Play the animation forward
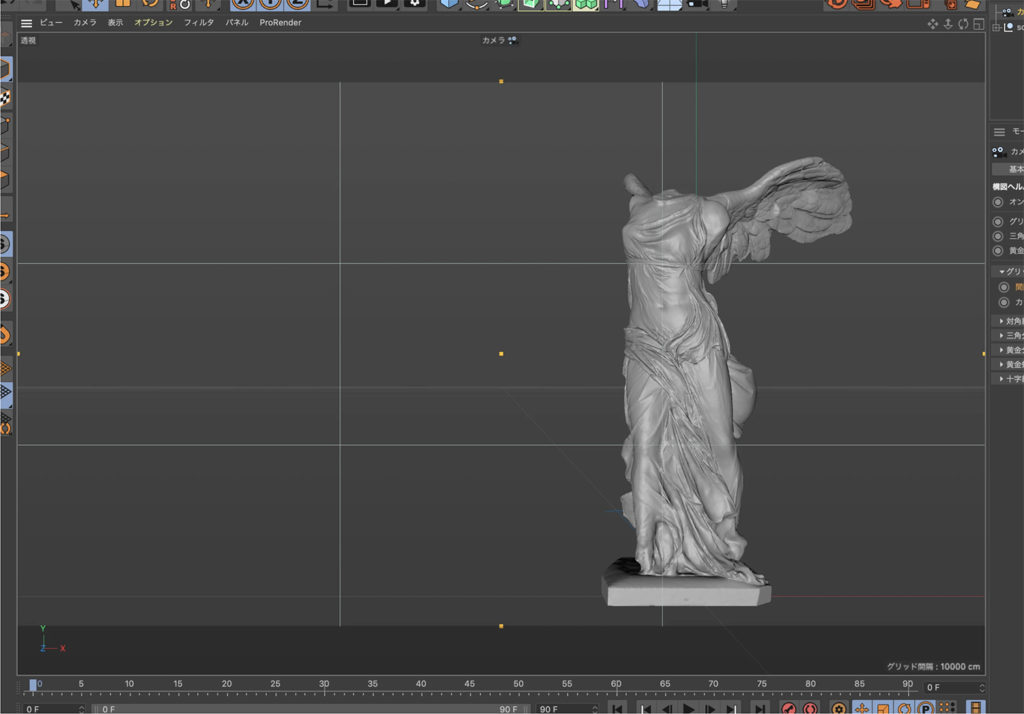Screen dimensions: 1024x714 point(688,709)
